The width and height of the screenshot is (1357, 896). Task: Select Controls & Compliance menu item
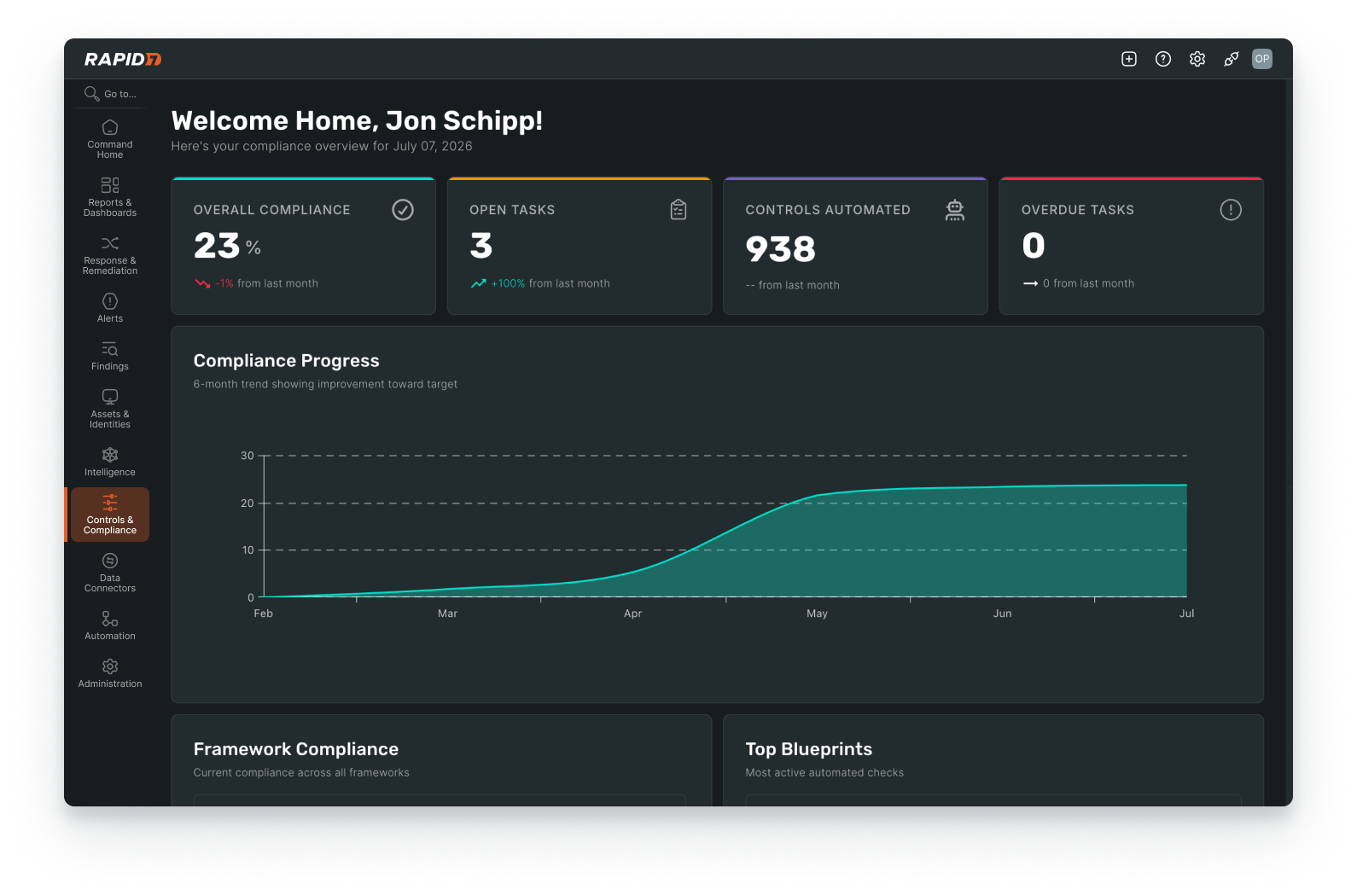click(x=110, y=515)
